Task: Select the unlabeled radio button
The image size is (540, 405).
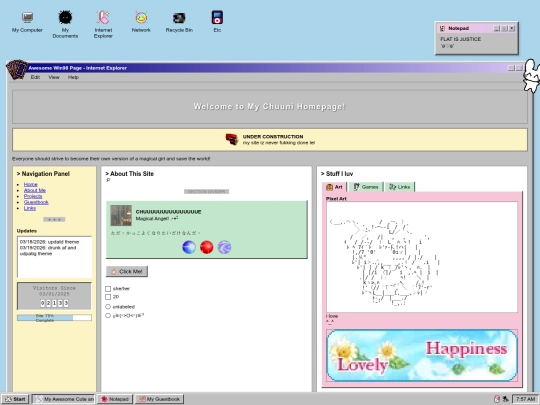Action: pyautogui.click(x=108, y=307)
